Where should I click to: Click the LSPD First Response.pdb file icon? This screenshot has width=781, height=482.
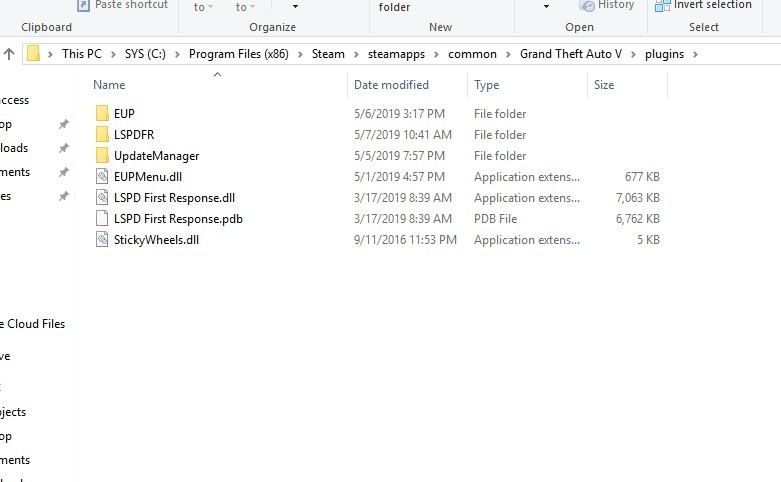102,218
